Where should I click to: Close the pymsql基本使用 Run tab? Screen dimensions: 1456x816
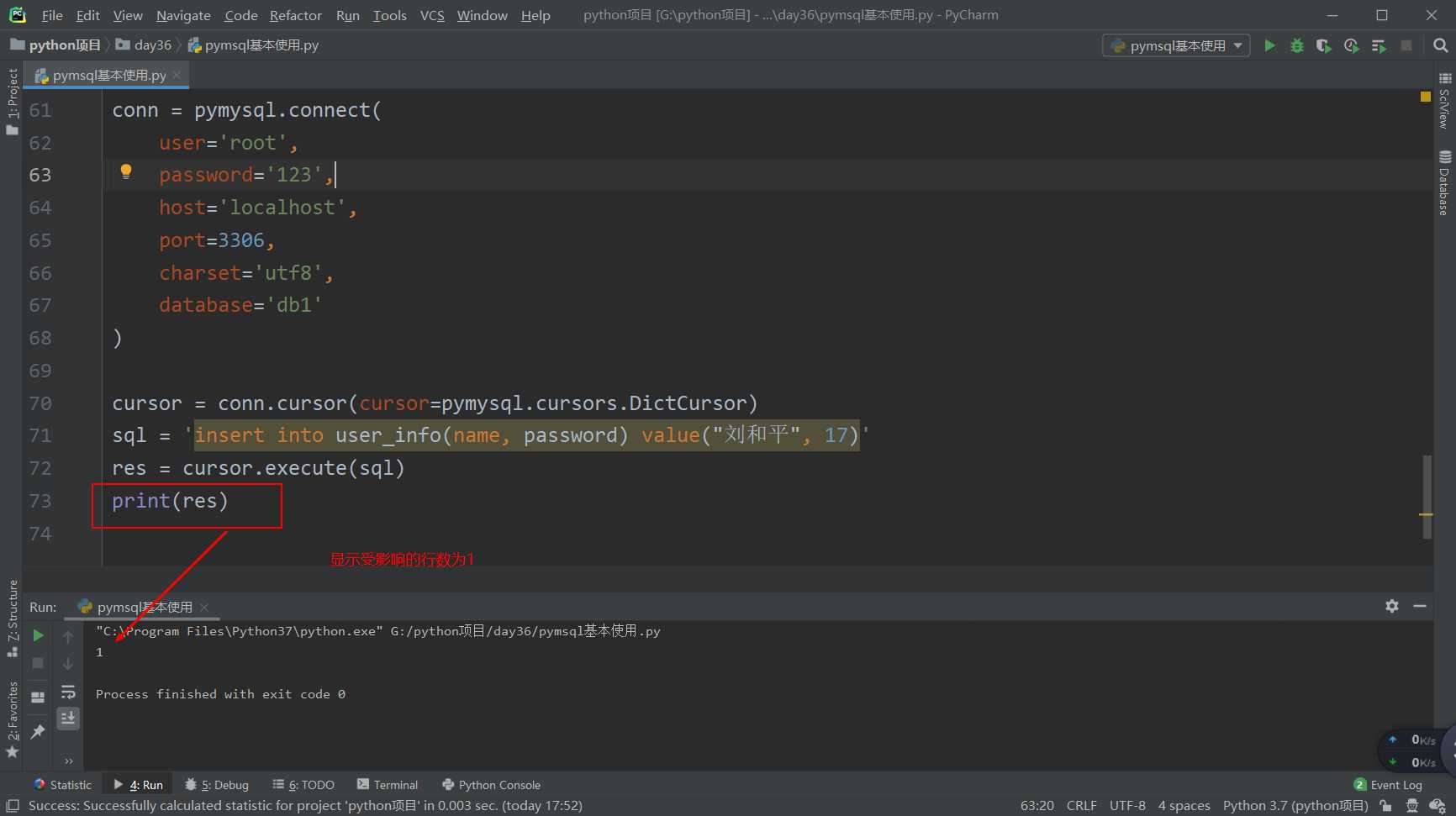click(x=204, y=607)
